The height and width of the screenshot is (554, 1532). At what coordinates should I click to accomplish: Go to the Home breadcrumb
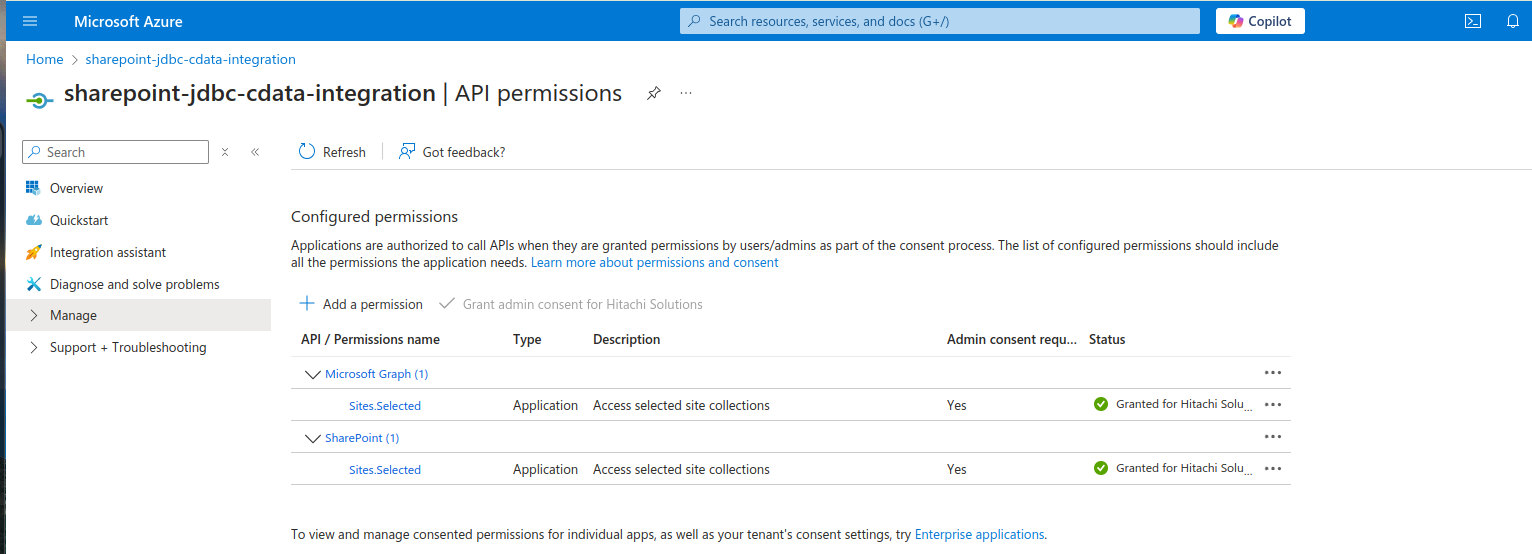pos(44,59)
